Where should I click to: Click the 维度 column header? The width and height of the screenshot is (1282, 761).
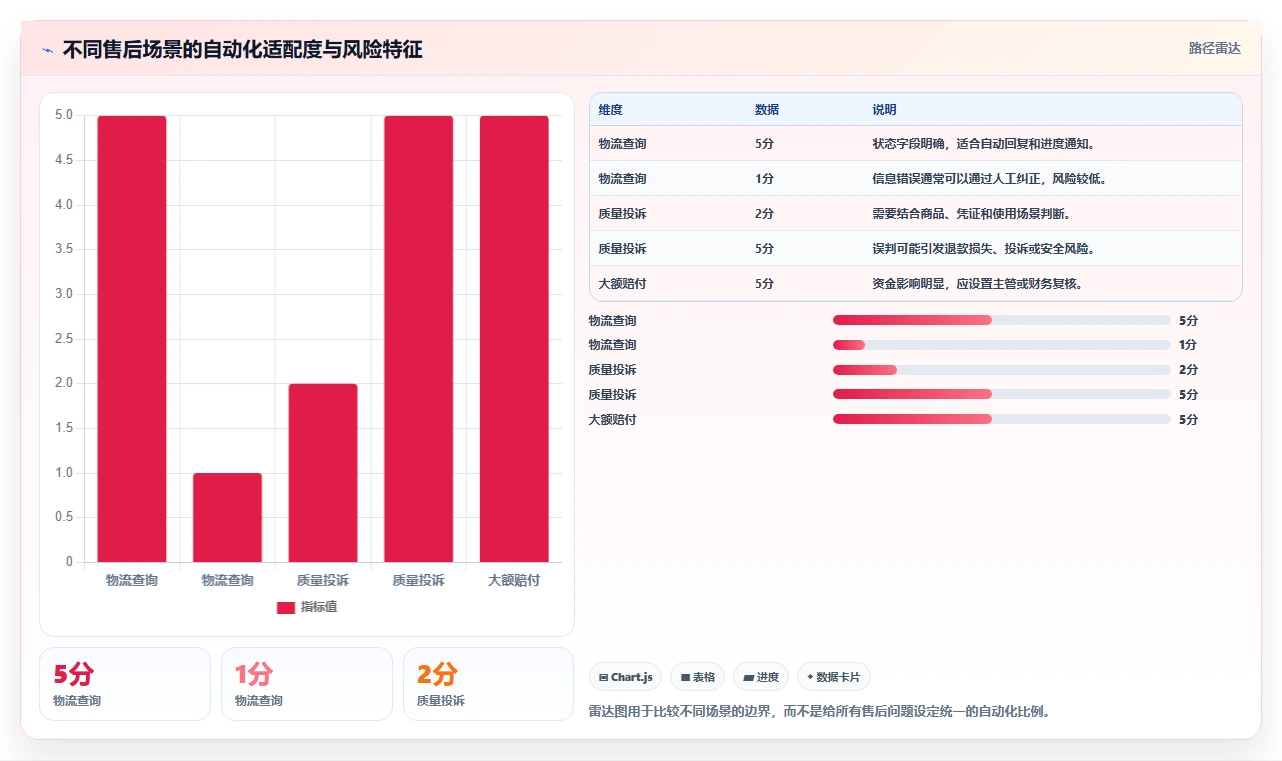pyautogui.click(x=610, y=110)
